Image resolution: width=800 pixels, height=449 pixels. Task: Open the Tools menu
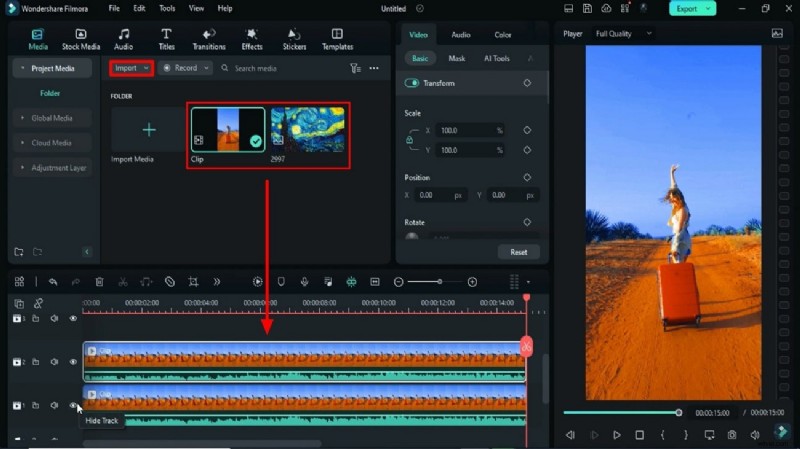coord(167,8)
